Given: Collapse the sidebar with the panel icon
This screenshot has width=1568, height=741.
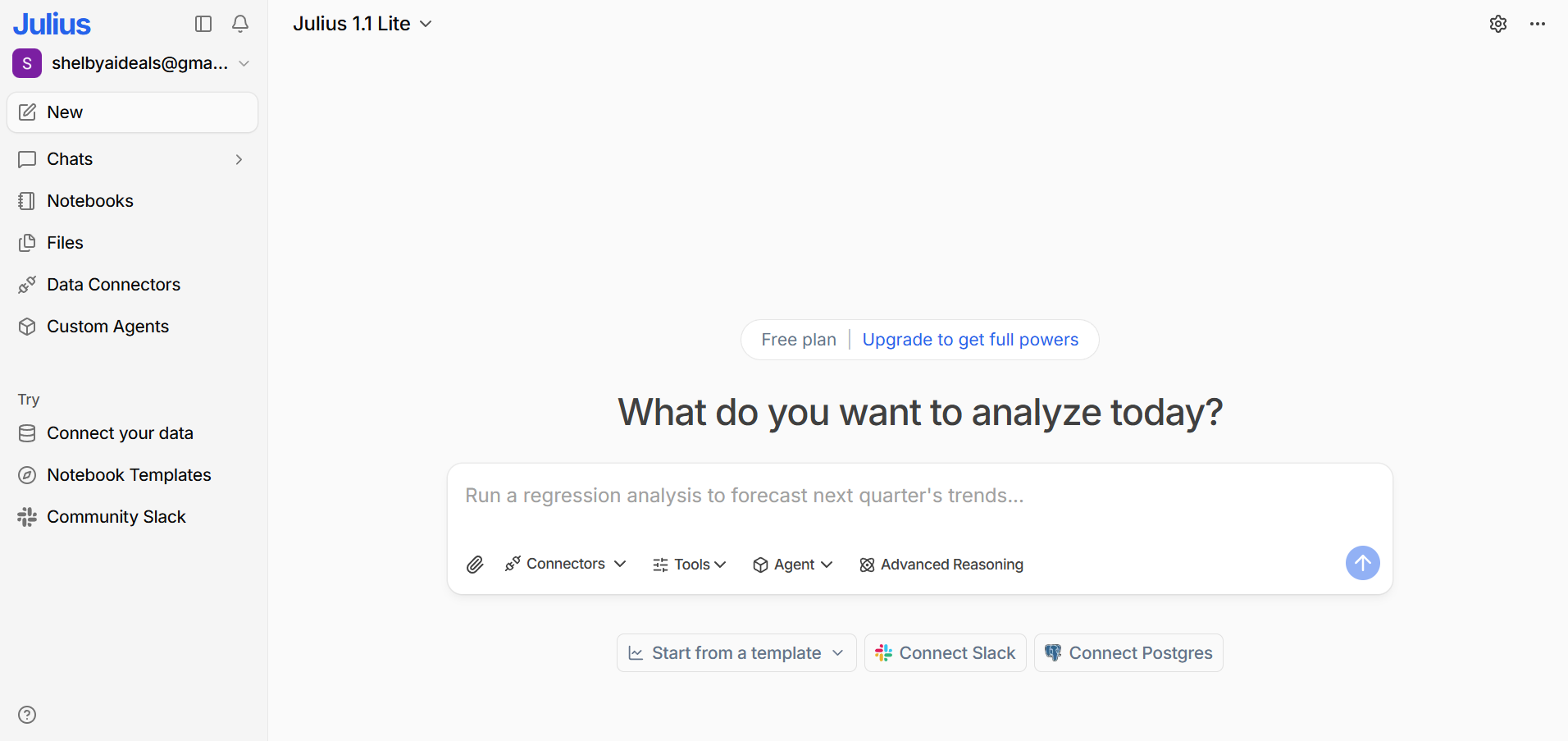Looking at the screenshot, I should (x=203, y=24).
